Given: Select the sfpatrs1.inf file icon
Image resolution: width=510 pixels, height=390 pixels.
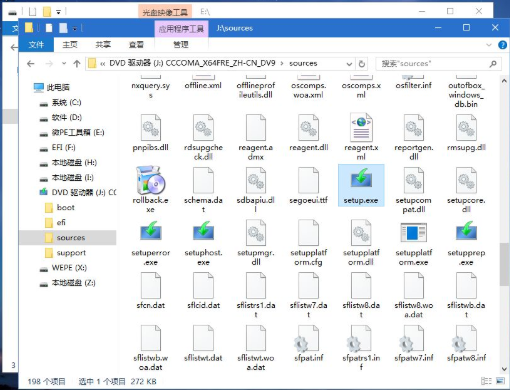Looking at the screenshot, I should 359,339.
